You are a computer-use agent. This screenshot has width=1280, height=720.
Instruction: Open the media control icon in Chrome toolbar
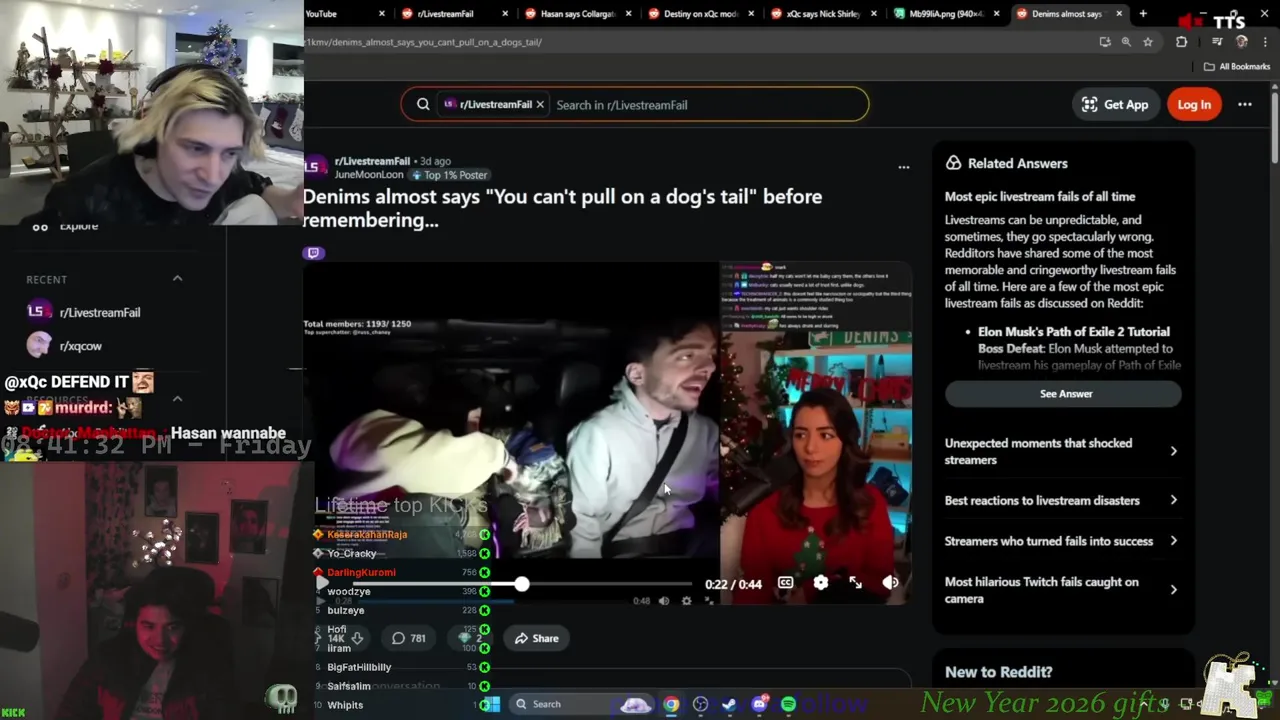1217,42
